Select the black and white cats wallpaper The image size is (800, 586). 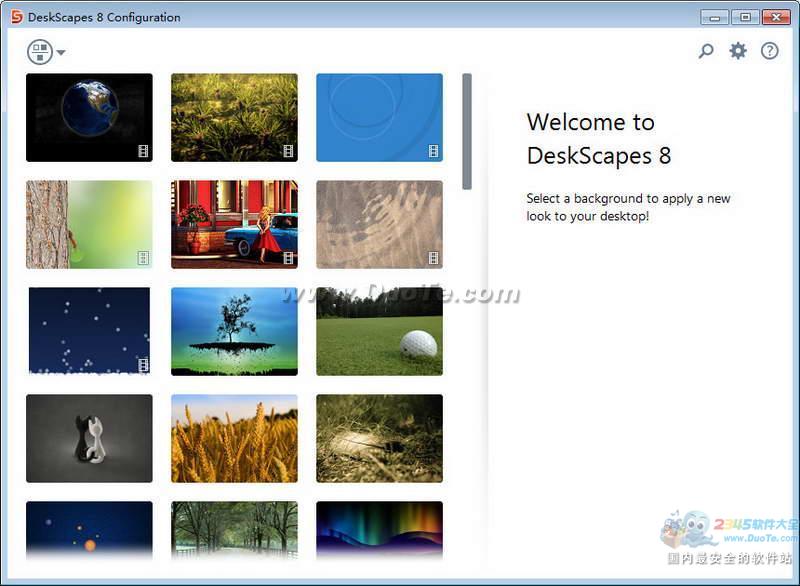89,439
